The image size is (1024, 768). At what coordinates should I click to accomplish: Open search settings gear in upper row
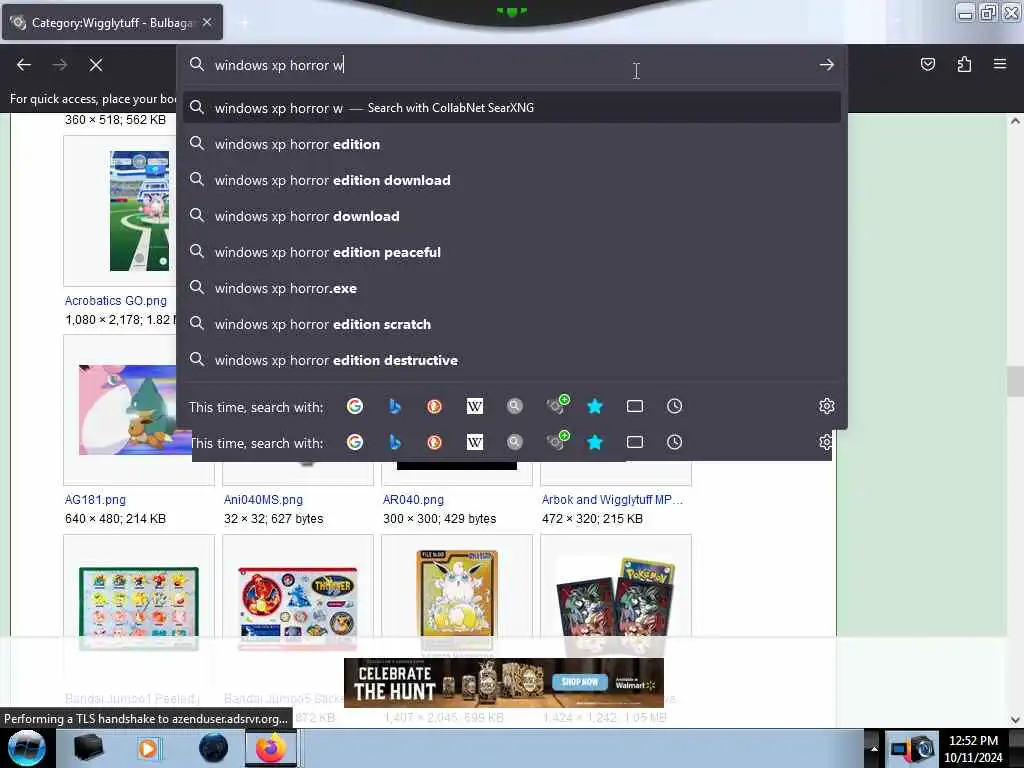tap(826, 406)
